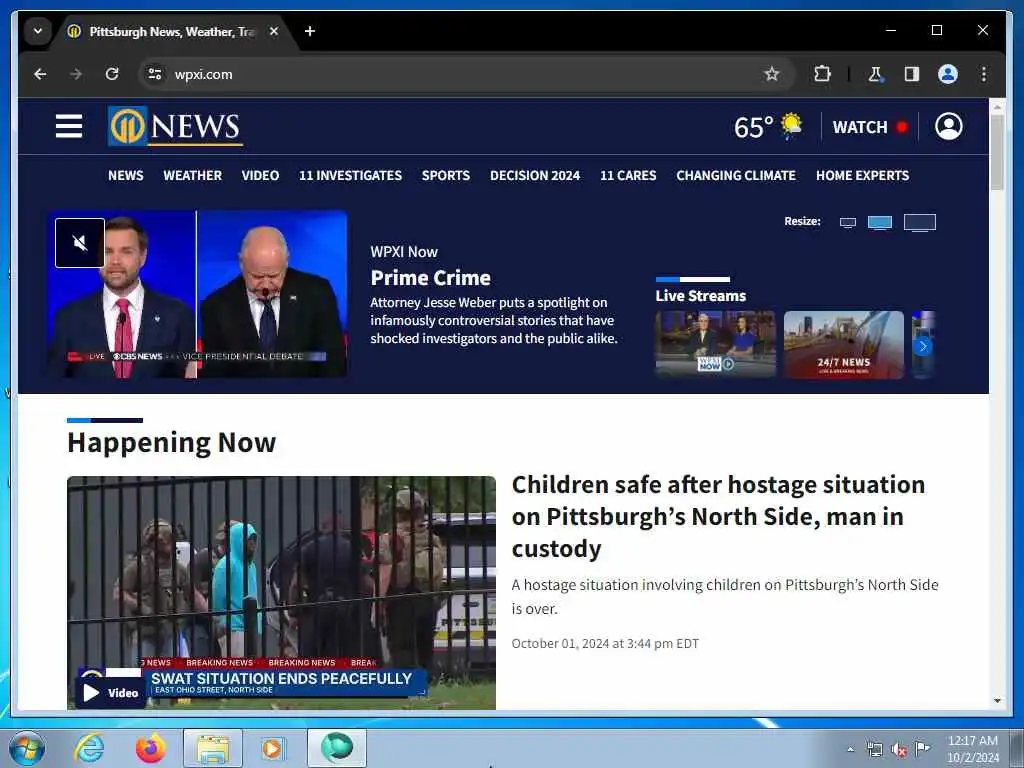
Task: Launch Internet Explorer from the taskbar
Action: pyautogui.click(x=89, y=748)
